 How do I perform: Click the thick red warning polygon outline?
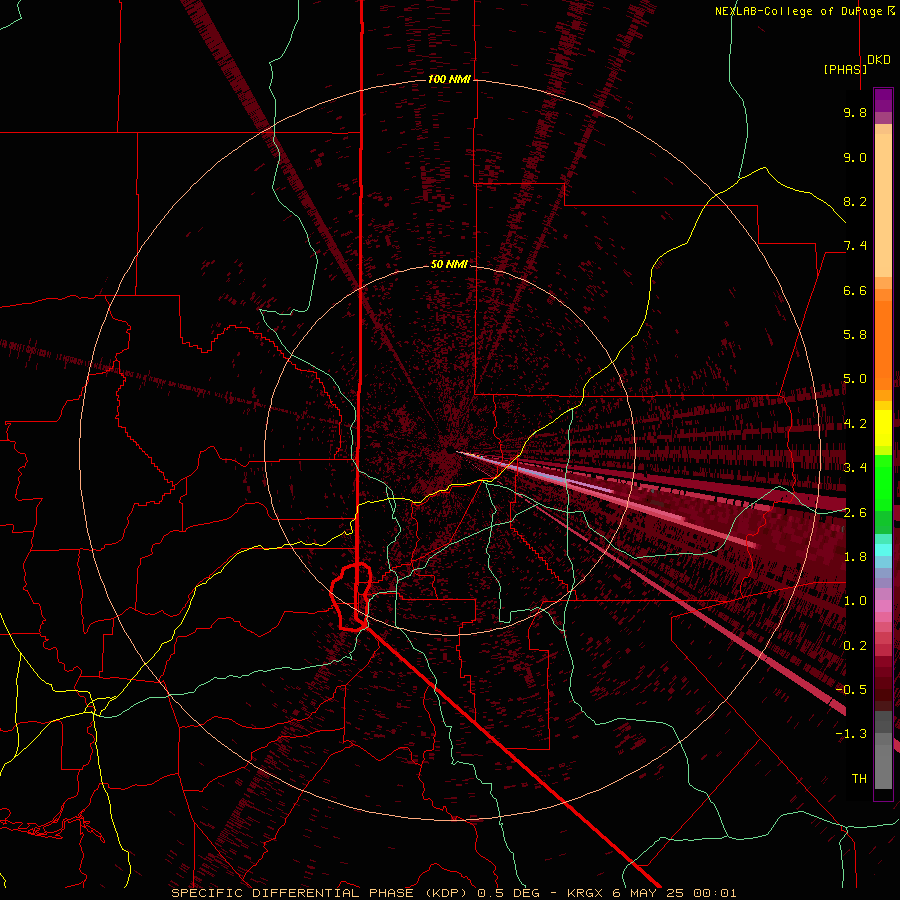click(351, 597)
